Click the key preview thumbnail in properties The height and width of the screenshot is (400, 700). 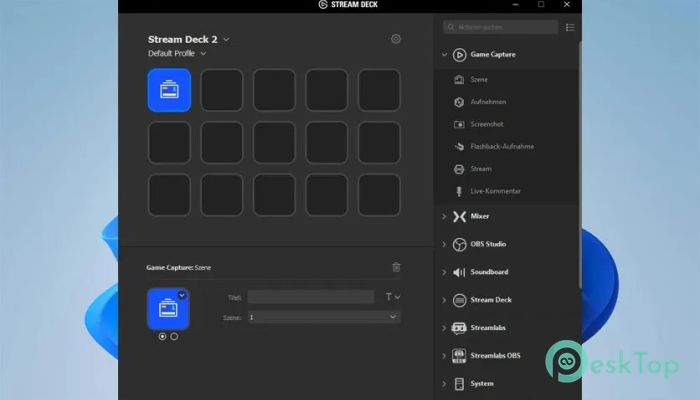click(x=168, y=309)
